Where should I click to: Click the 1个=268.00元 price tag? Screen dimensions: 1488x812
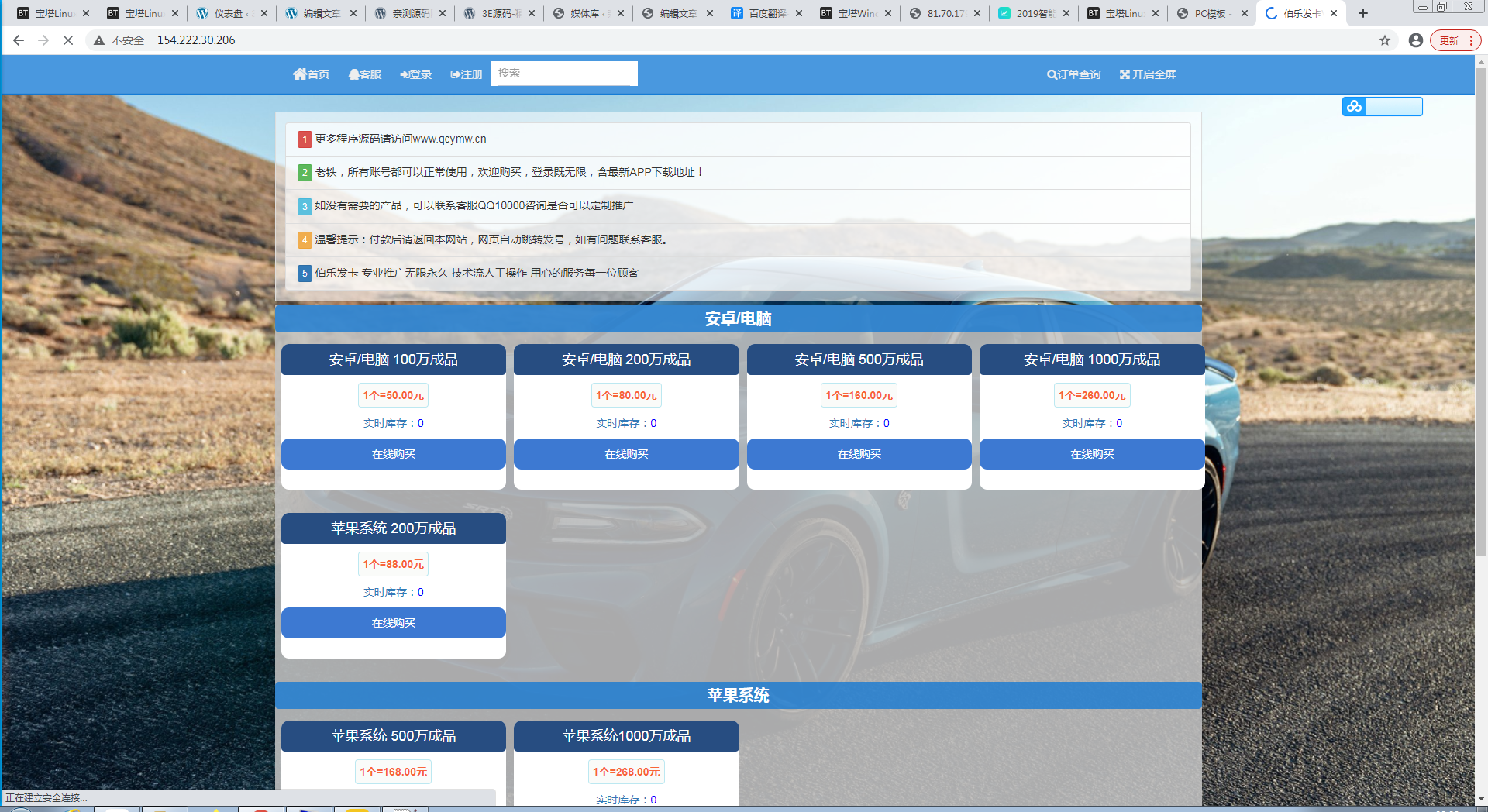626,772
